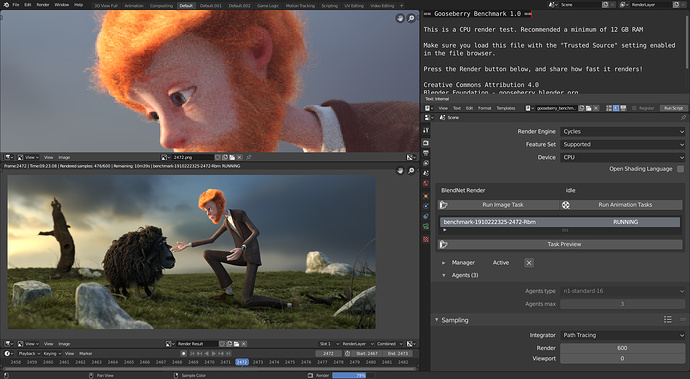The image size is (690, 379).
Task: Open the View Layer properties tab
Action: pos(426,163)
